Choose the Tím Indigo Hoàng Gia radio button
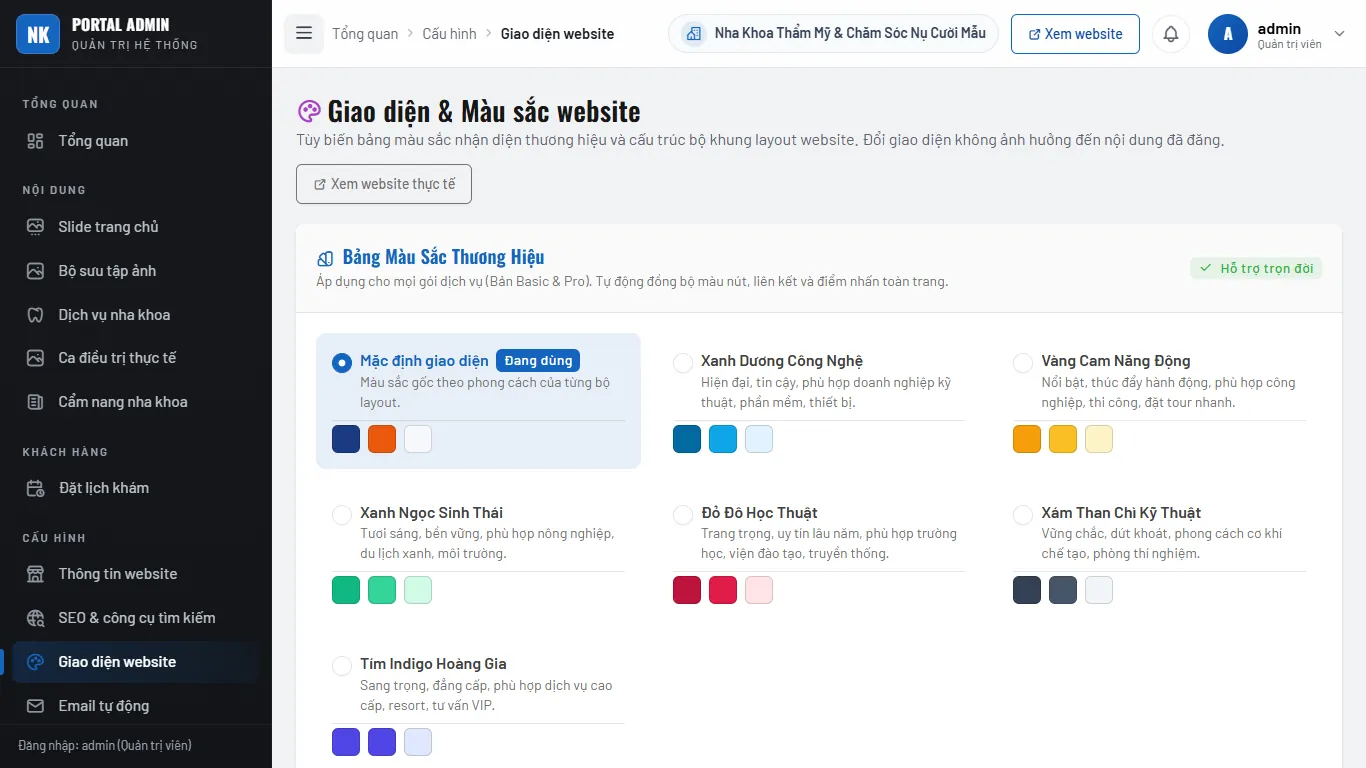The height and width of the screenshot is (768, 1366). click(342, 665)
